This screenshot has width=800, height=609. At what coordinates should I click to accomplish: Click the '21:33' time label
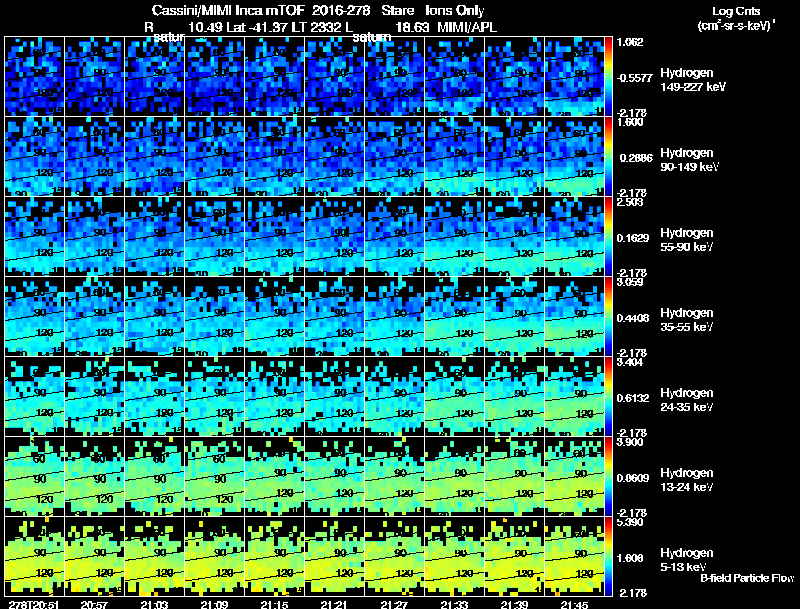454,604
